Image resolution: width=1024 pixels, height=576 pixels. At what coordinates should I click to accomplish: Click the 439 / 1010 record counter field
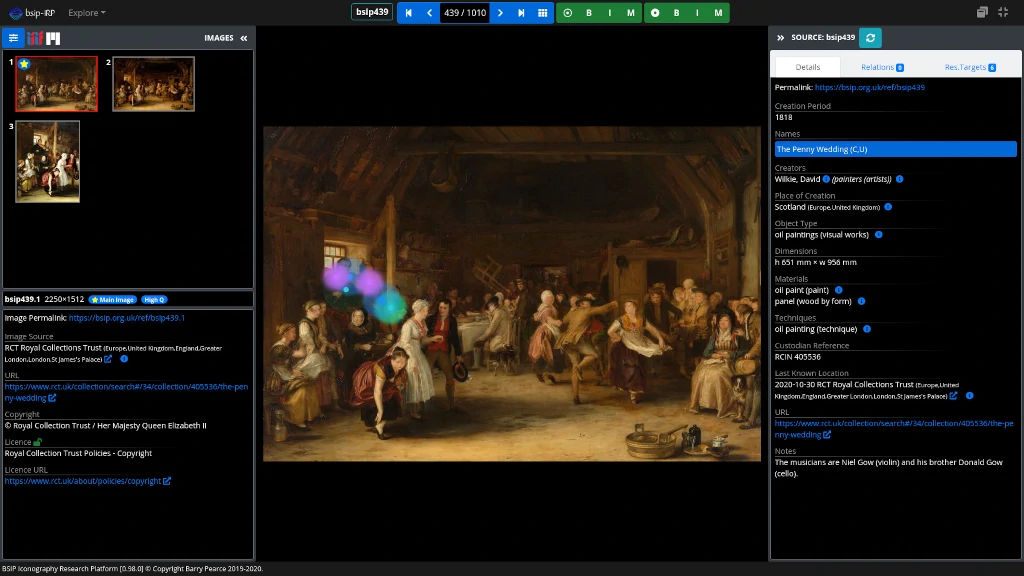(464, 13)
